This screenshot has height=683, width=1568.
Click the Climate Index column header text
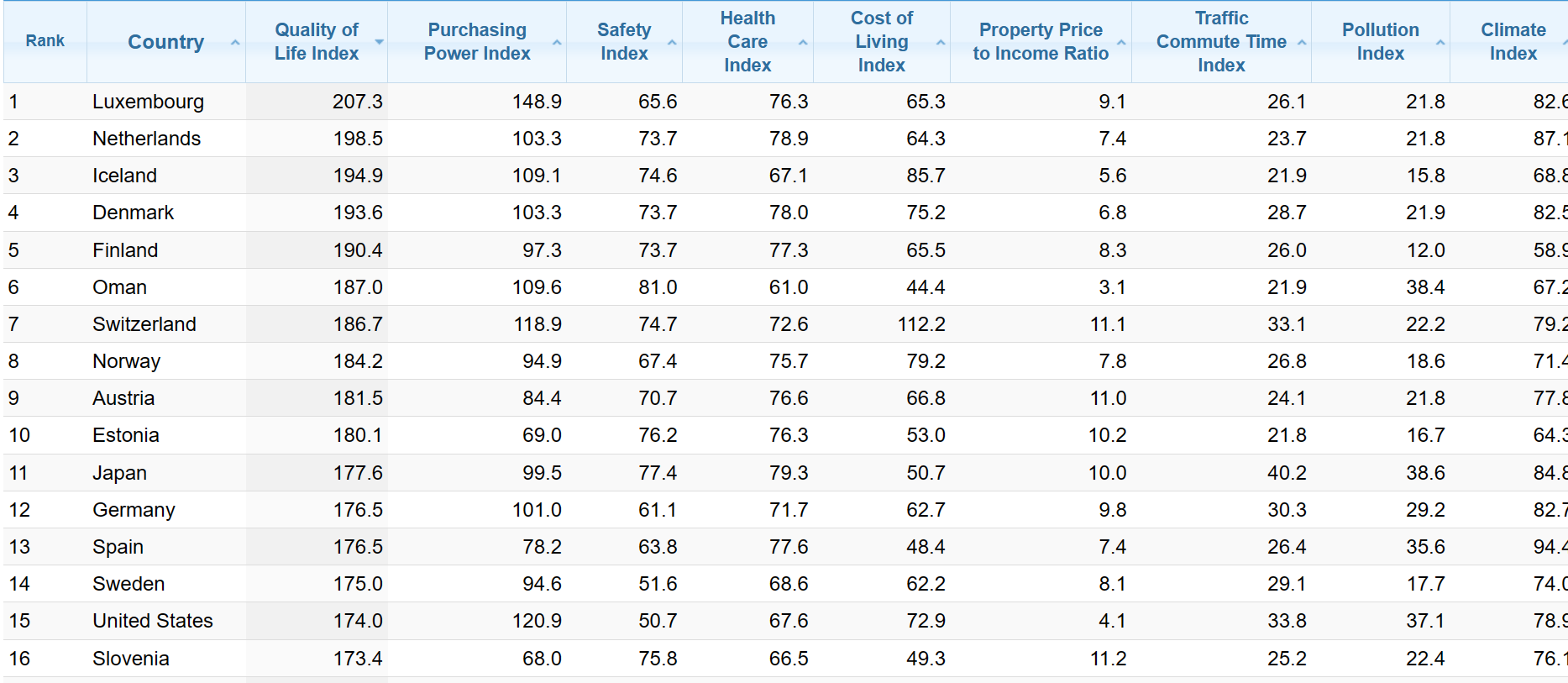pyautogui.click(x=1513, y=41)
